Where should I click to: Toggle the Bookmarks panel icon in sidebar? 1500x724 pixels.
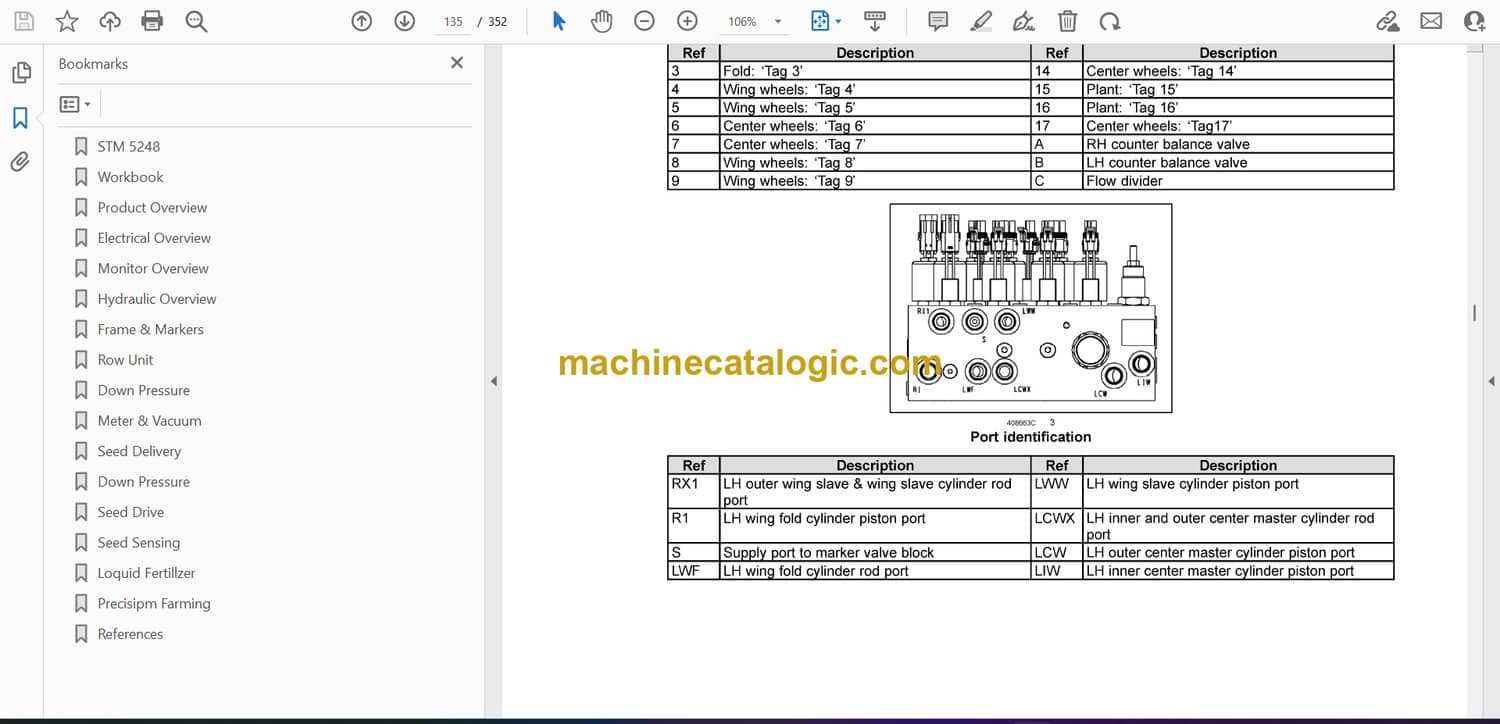(21, 118)
